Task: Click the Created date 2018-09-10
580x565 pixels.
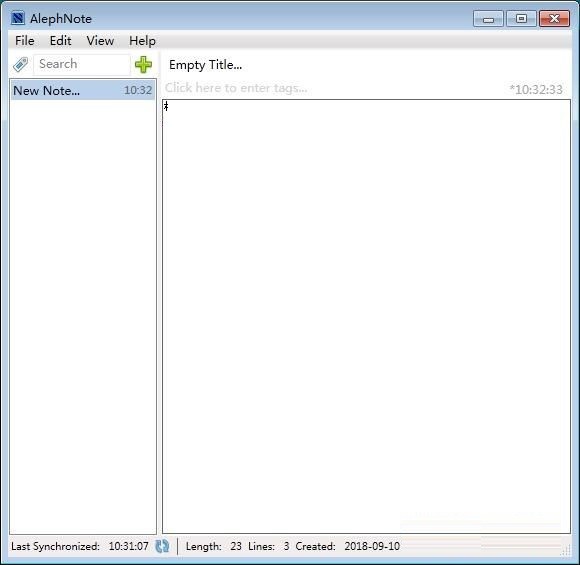Action: pos(372,546)
